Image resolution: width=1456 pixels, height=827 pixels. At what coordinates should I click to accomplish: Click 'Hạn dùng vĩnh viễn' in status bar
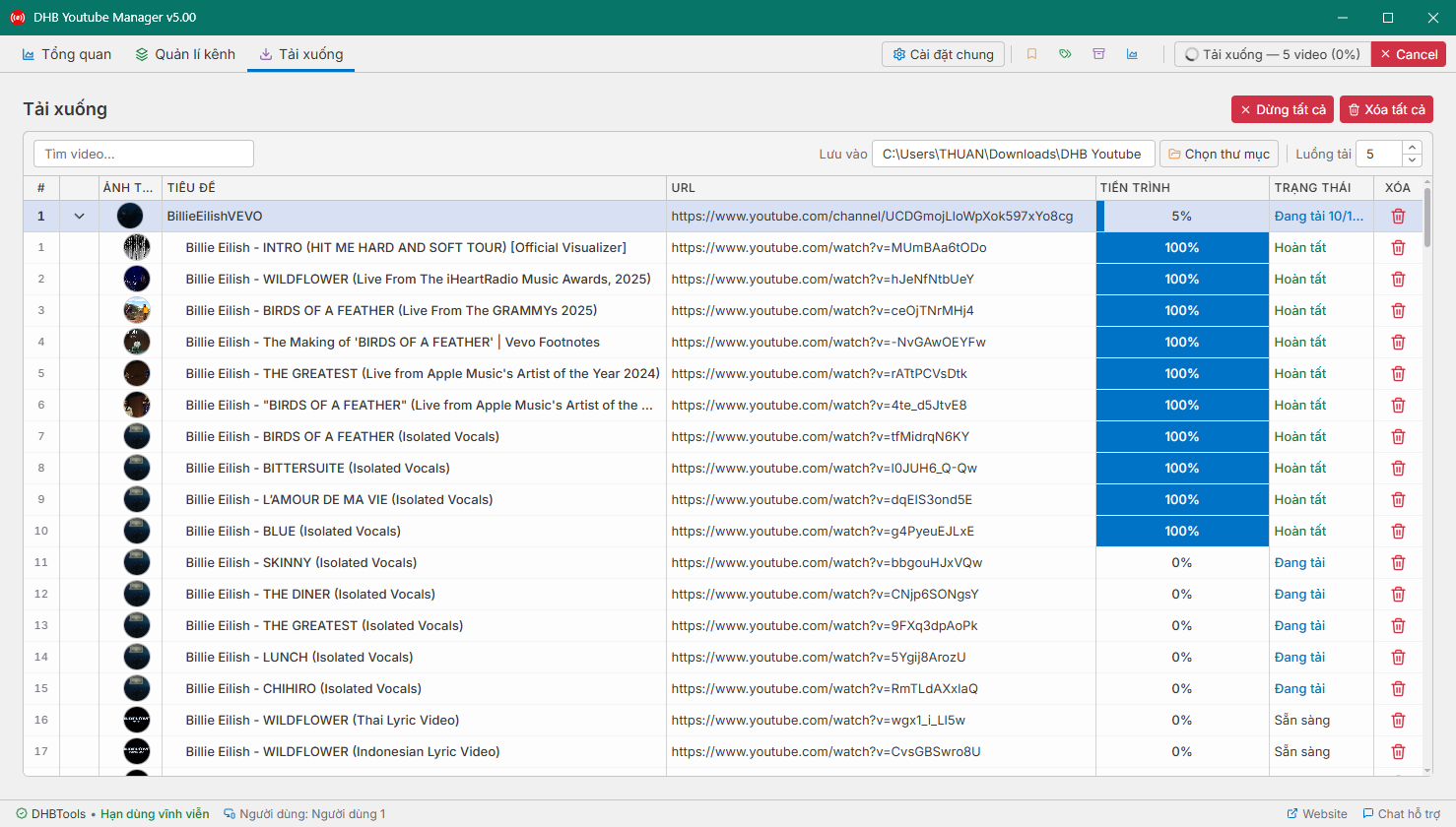pos(155,814)
